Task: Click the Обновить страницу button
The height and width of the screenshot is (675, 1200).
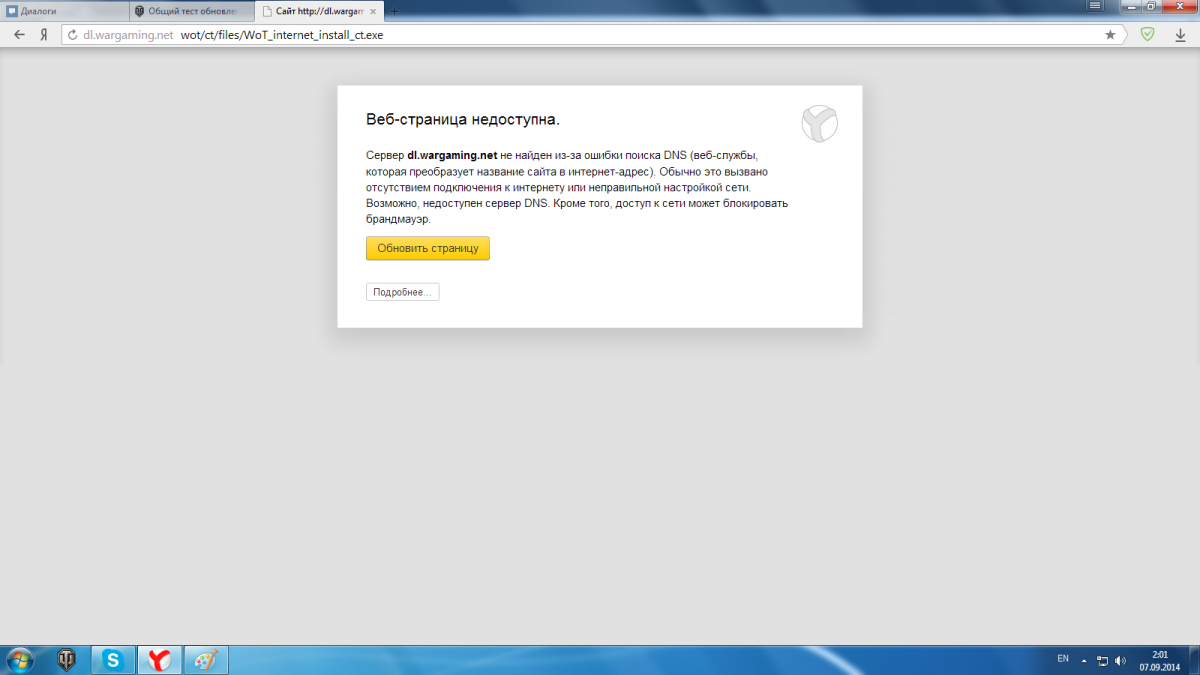Action: [x=428, y=248]
